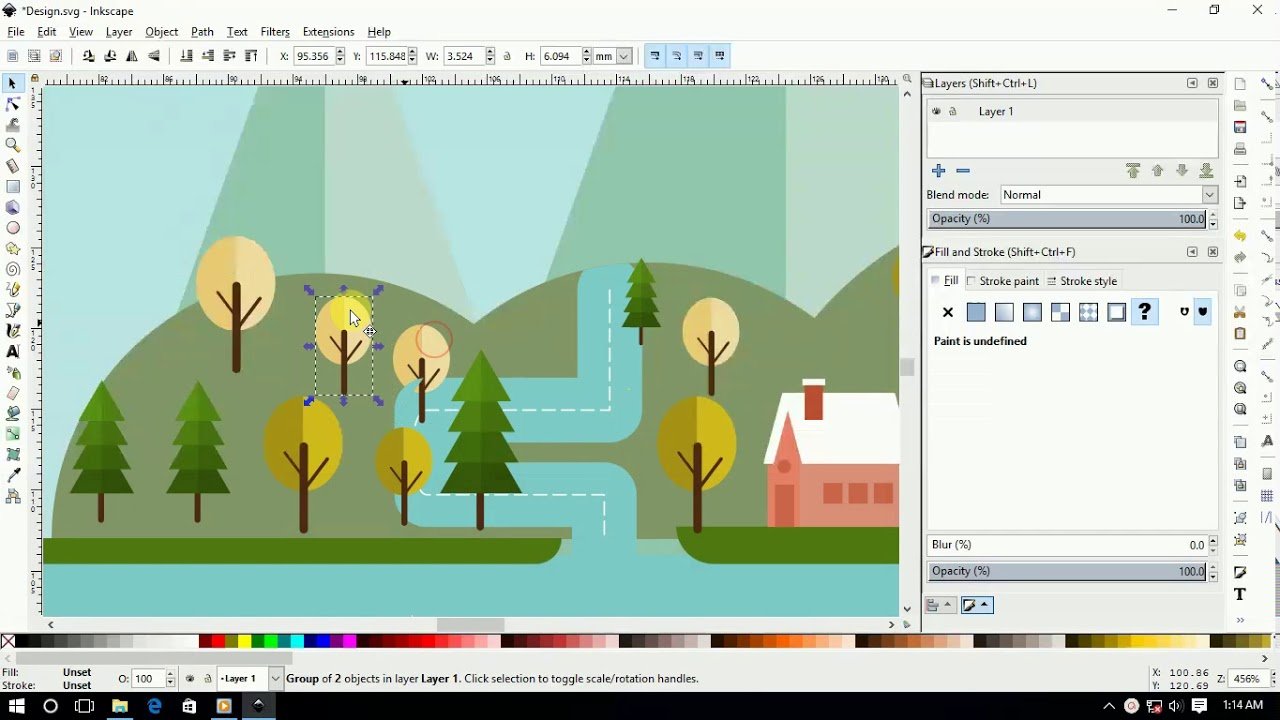Choose the Spiral tool
The height and width of the screenshot is (720, 1280).
coord(13,269)
